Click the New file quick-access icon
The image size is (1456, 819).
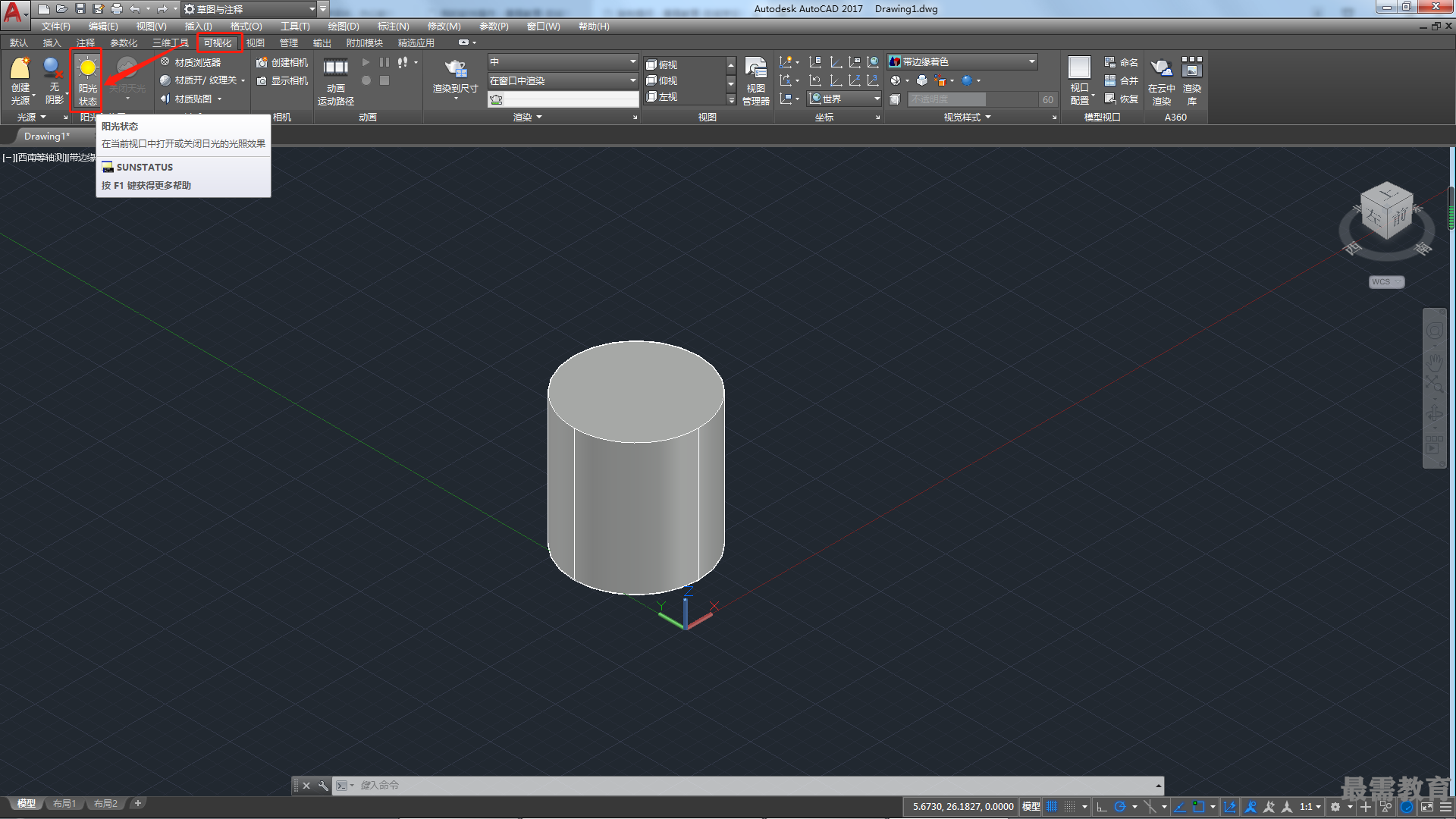(44, 9)
